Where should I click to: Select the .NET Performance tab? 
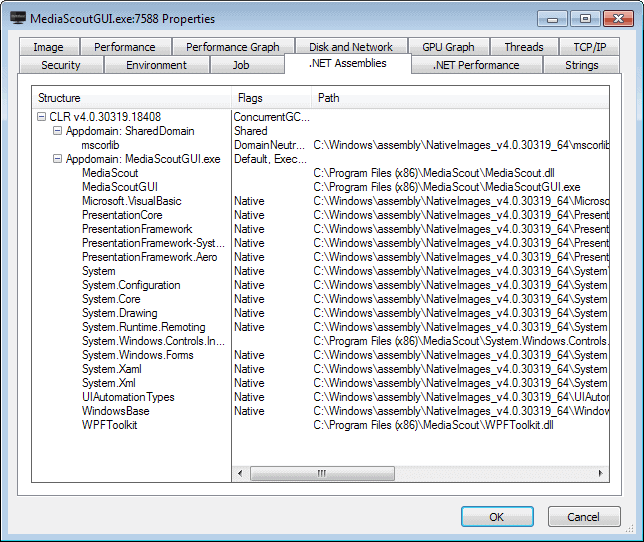tap(476, 65)
